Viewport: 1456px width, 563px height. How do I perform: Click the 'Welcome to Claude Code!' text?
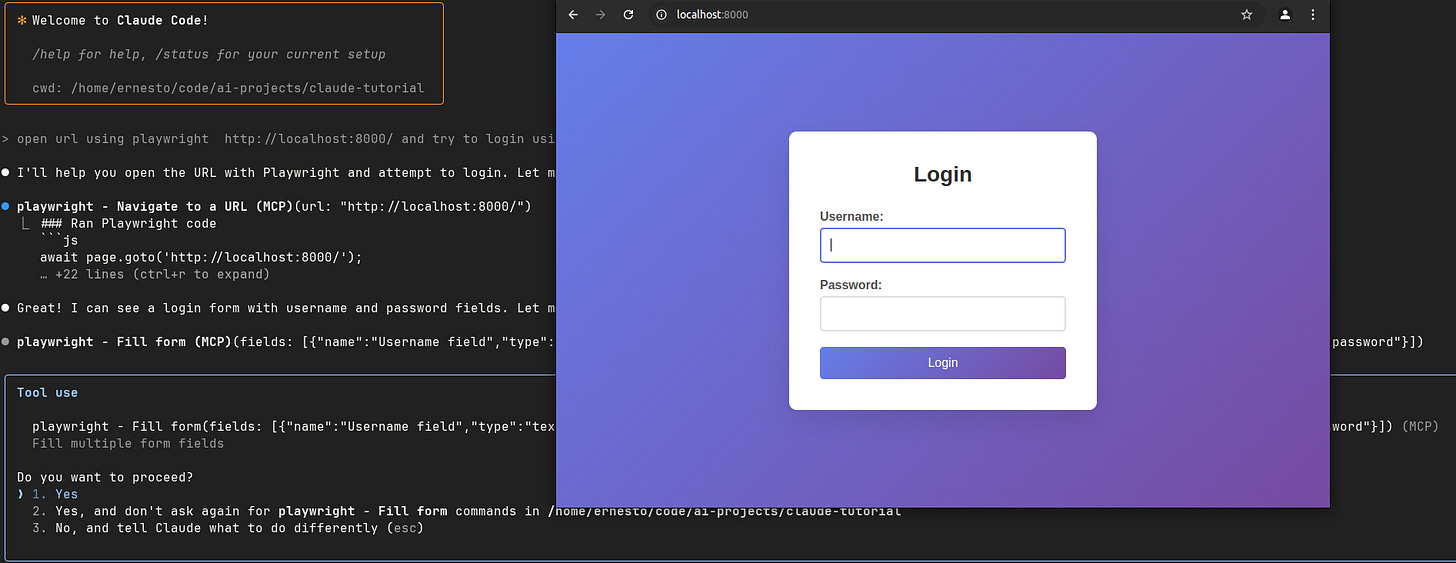[x=120, y=20]
